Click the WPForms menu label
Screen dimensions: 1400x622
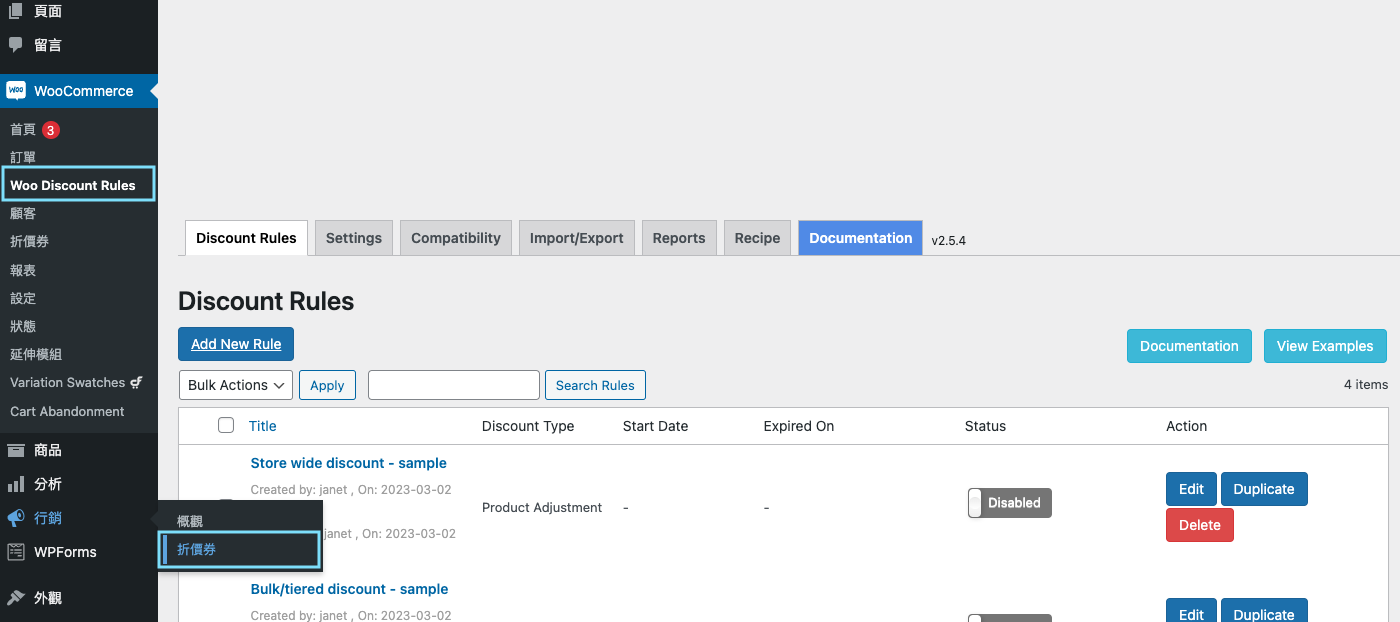[x=65, y=552]
